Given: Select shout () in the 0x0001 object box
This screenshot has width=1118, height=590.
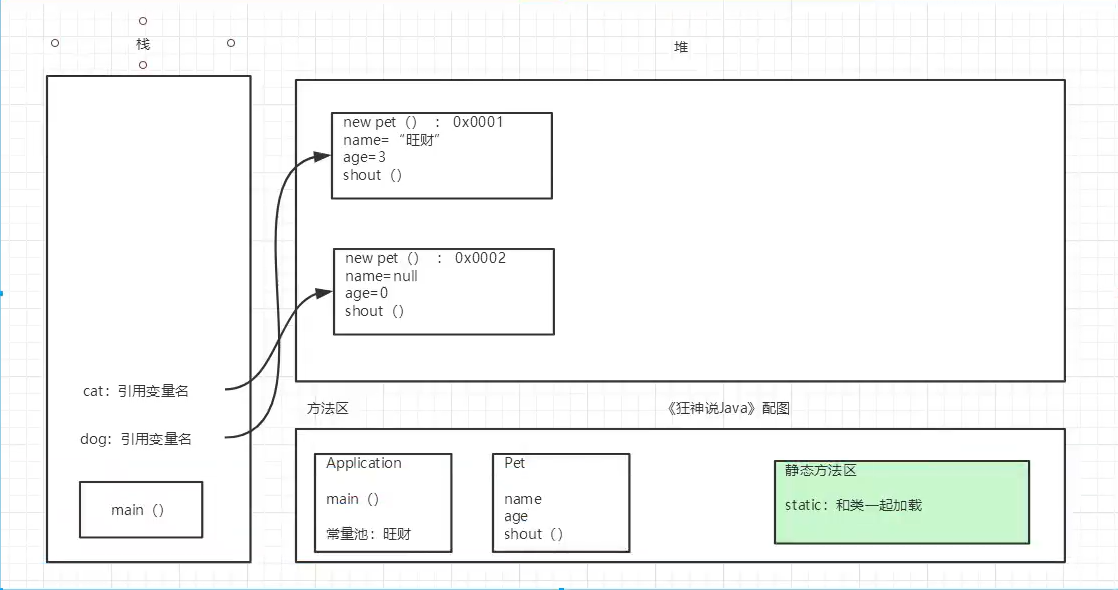Looking at the screenshot, I should click(373, 175).
